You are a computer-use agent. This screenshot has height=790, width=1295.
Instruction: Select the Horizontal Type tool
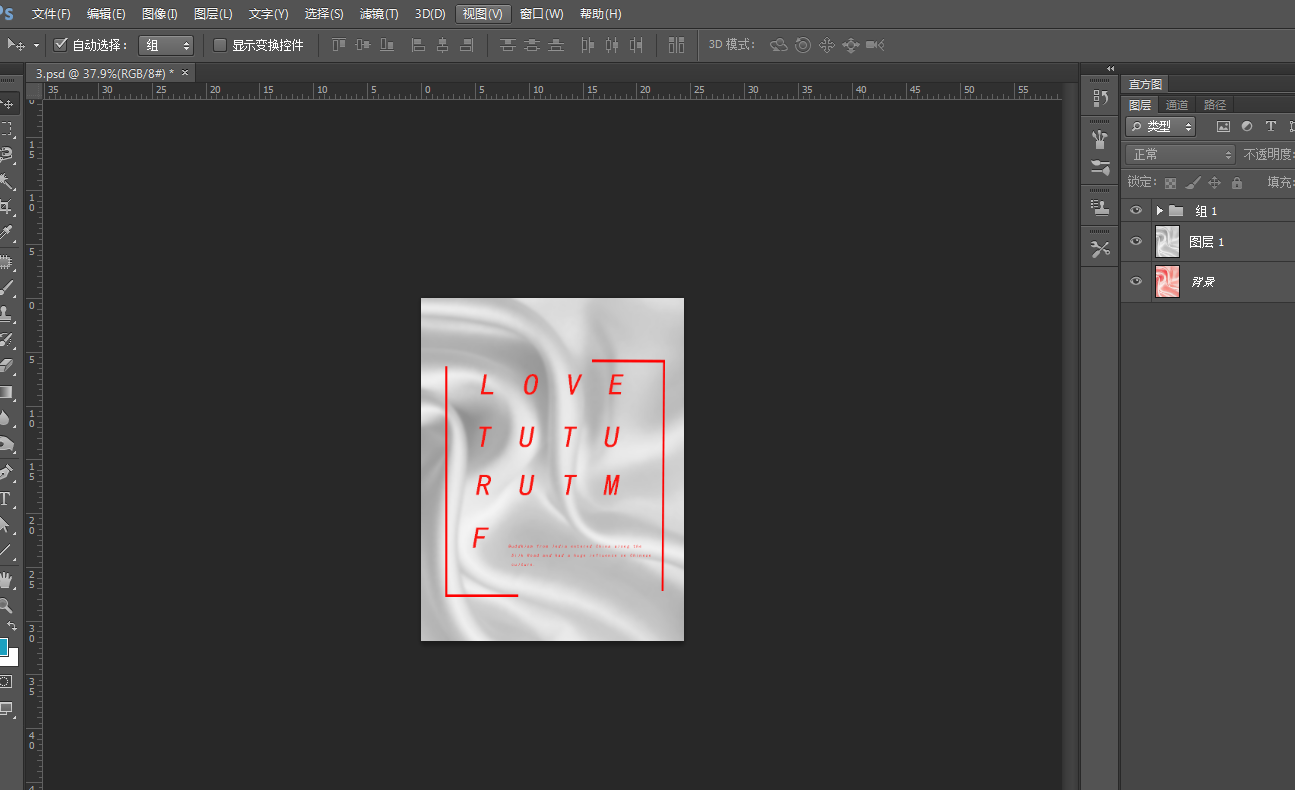click(x=7, y=499)
